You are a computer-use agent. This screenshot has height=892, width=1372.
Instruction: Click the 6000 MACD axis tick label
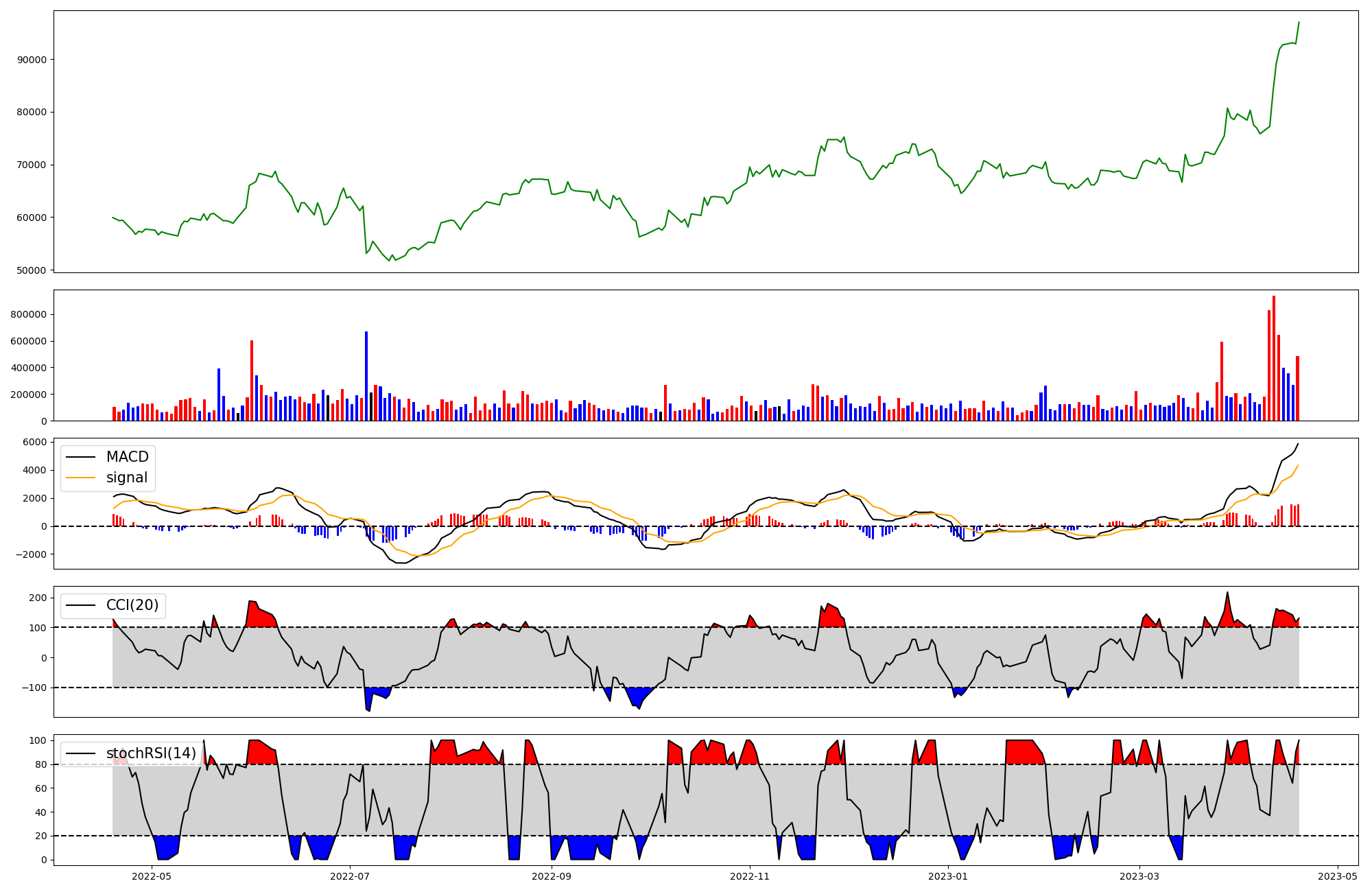(34, 442)
